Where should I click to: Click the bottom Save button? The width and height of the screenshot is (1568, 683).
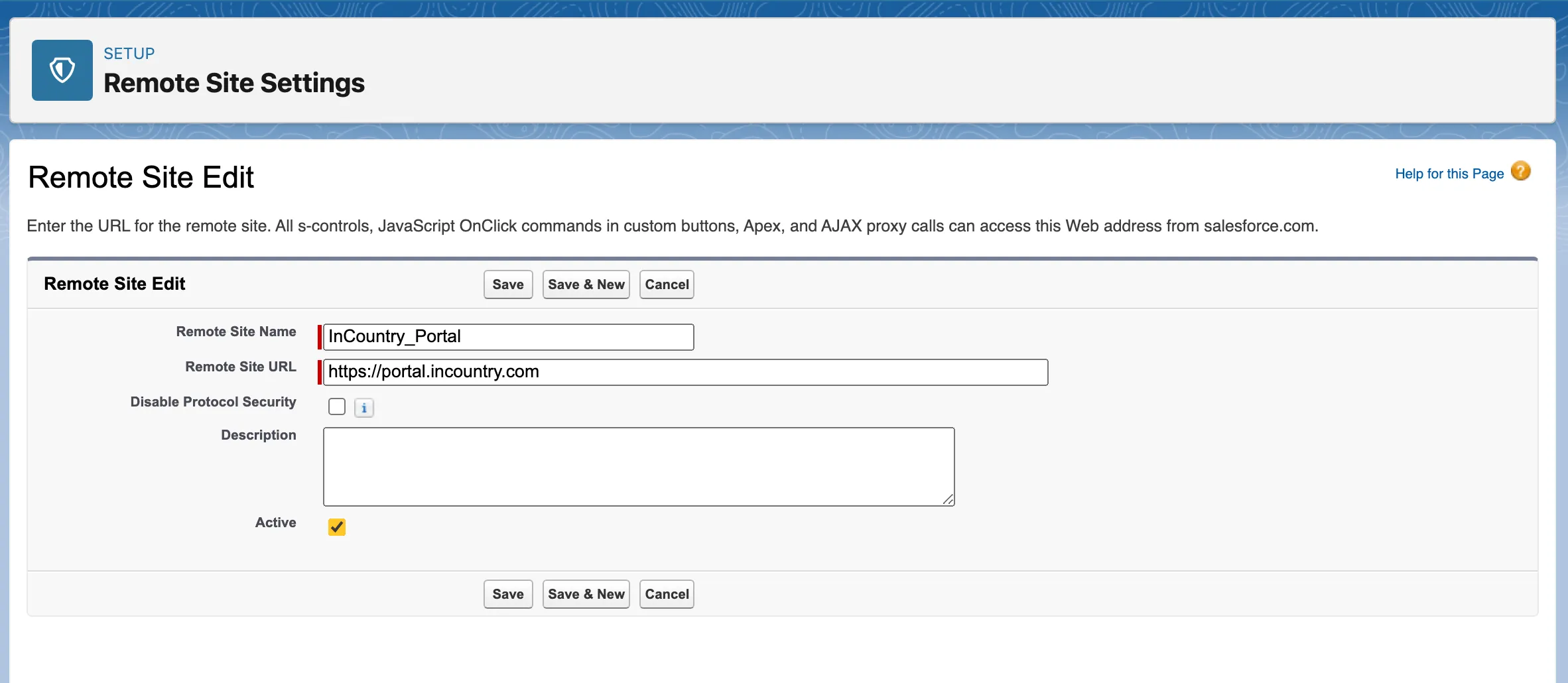click(x=508, y=594)
